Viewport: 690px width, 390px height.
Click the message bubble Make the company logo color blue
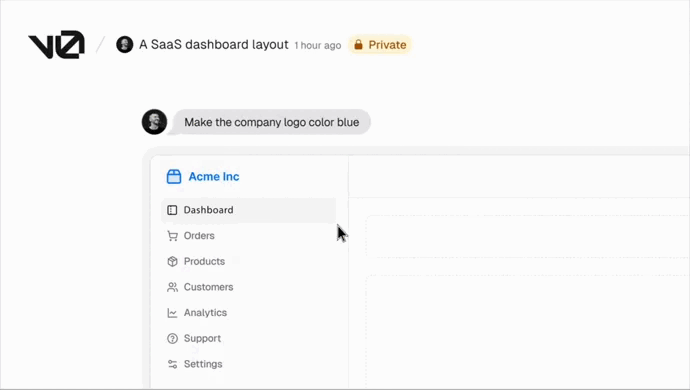(x=272, y=122)
